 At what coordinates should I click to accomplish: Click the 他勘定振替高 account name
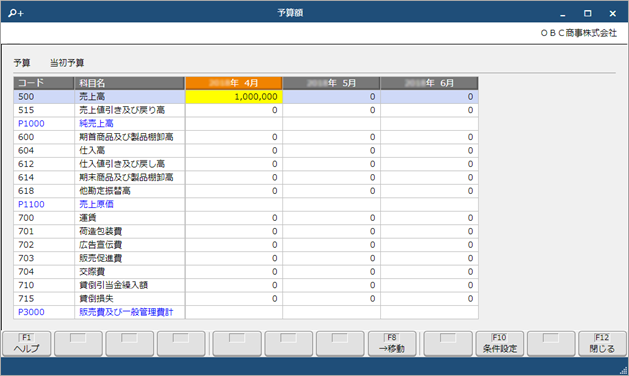(105, 191)
